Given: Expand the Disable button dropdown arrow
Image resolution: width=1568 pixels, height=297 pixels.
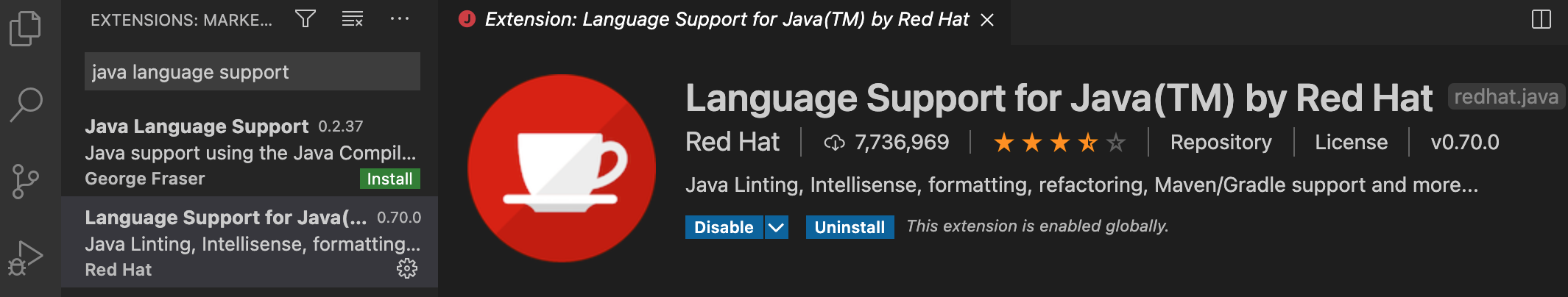Looking at the screenshot, I should [x=776, y=227].
